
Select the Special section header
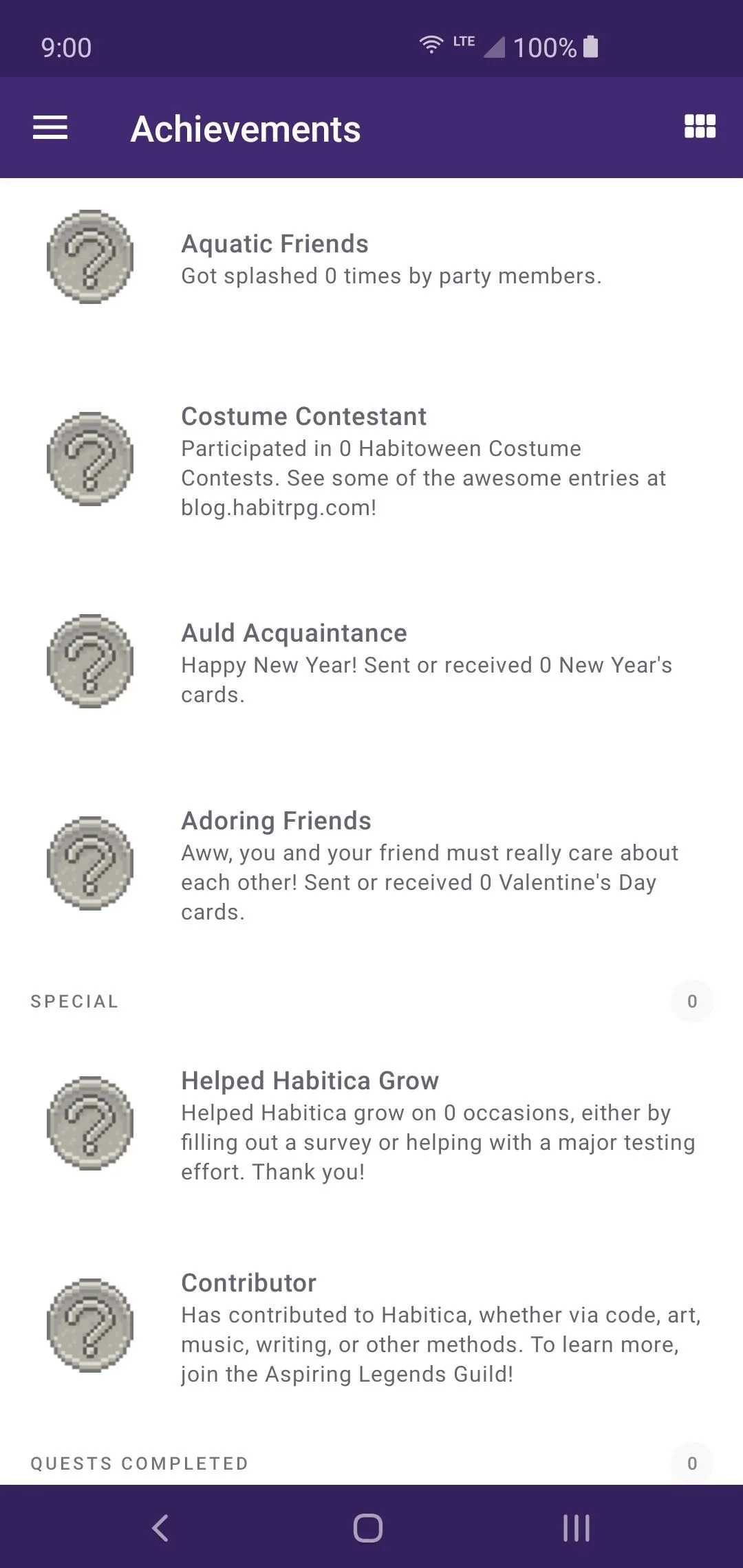74,1001
